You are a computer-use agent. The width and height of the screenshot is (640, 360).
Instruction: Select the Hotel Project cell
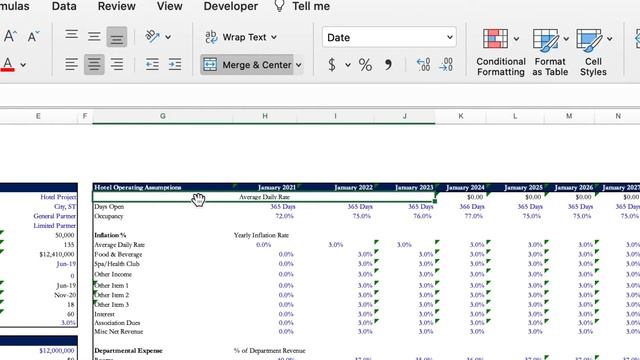pyautogui.click(x=58, y=197)
